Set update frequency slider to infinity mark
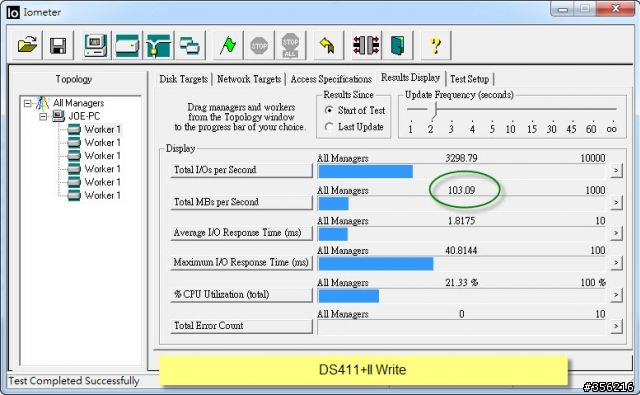The image size is (640, 395). coord(611,129)
